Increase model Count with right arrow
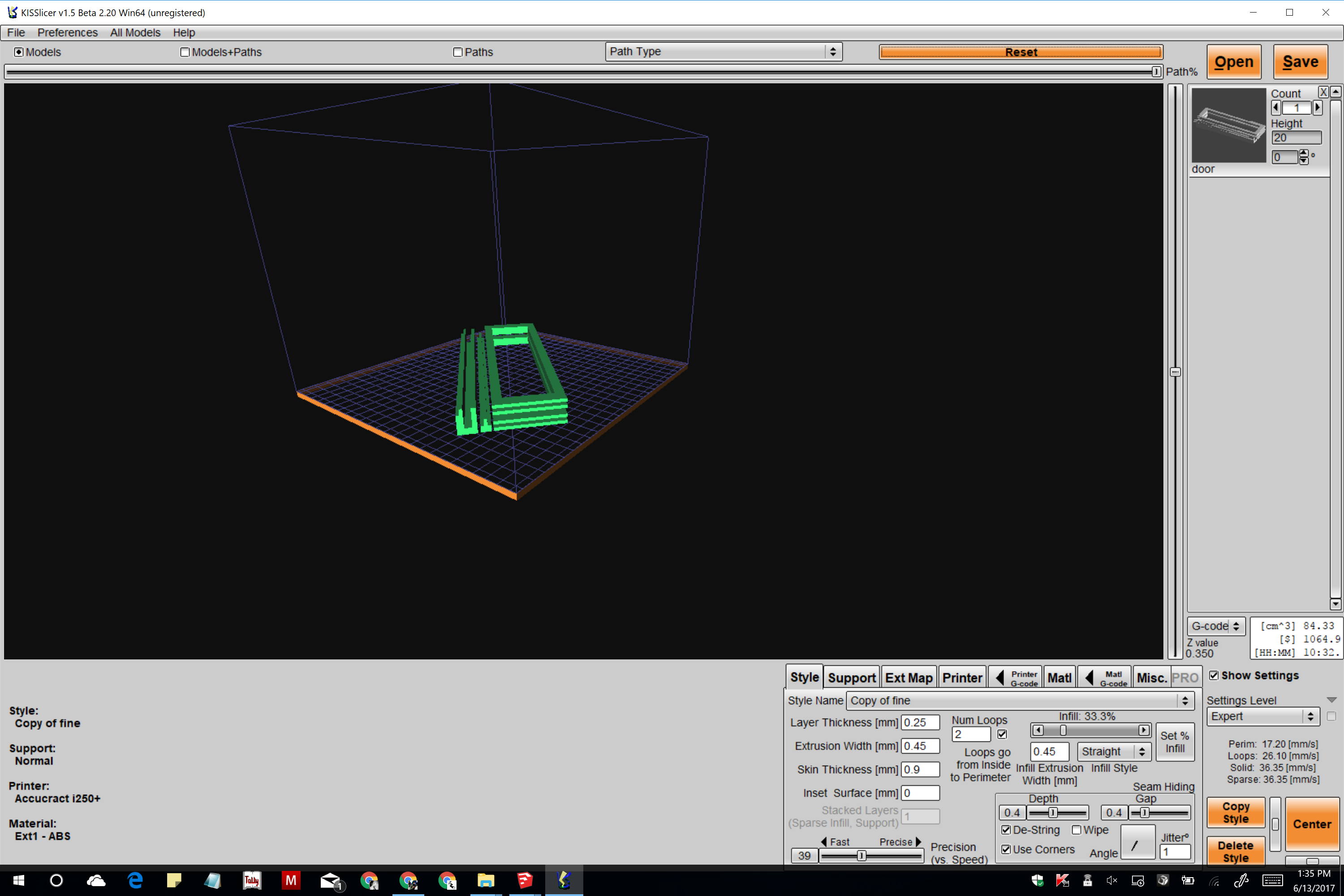Image resolution: width=1344 pixels, height=896 pixels. coord(1317,108)
